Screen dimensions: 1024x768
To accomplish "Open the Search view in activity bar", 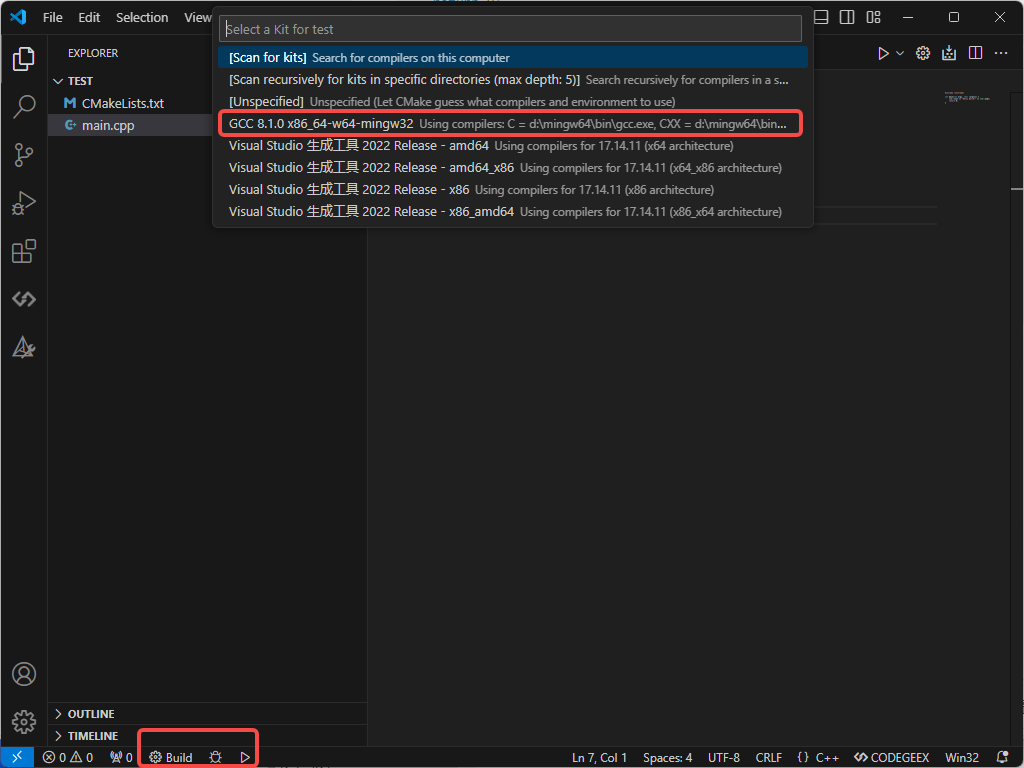I will [x=24, y=106].
